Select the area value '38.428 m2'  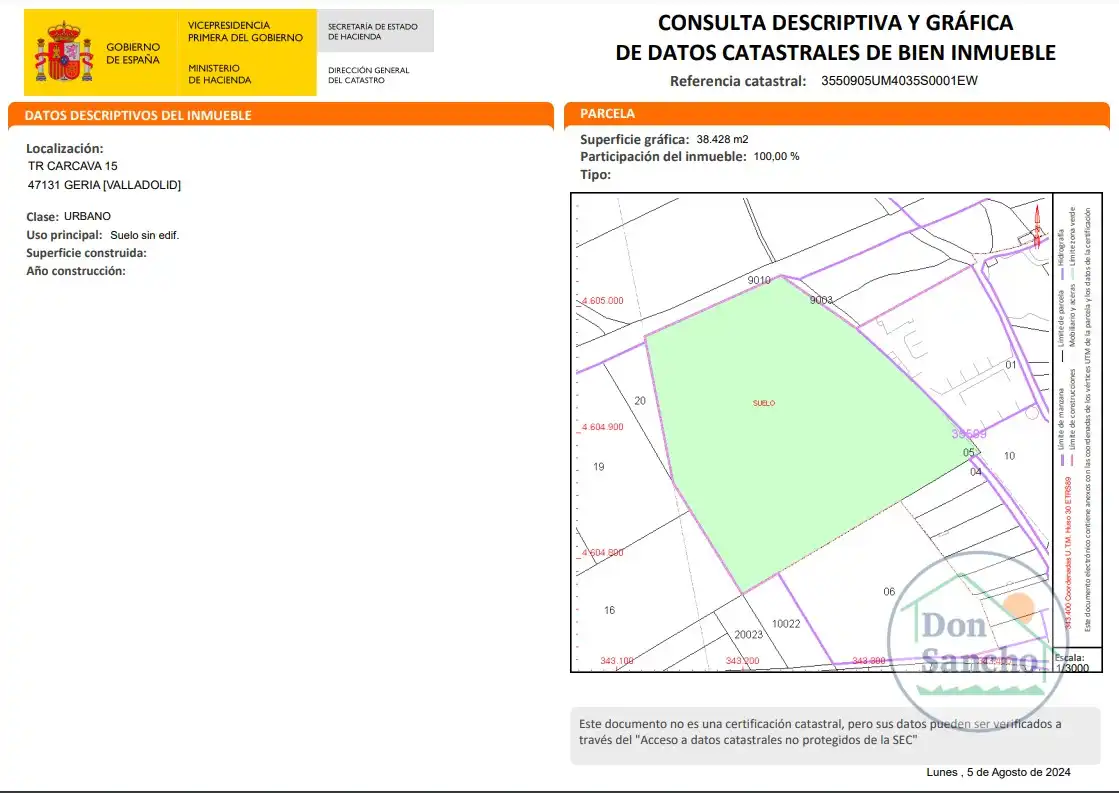pyautogui.click(x=722, y=139)
